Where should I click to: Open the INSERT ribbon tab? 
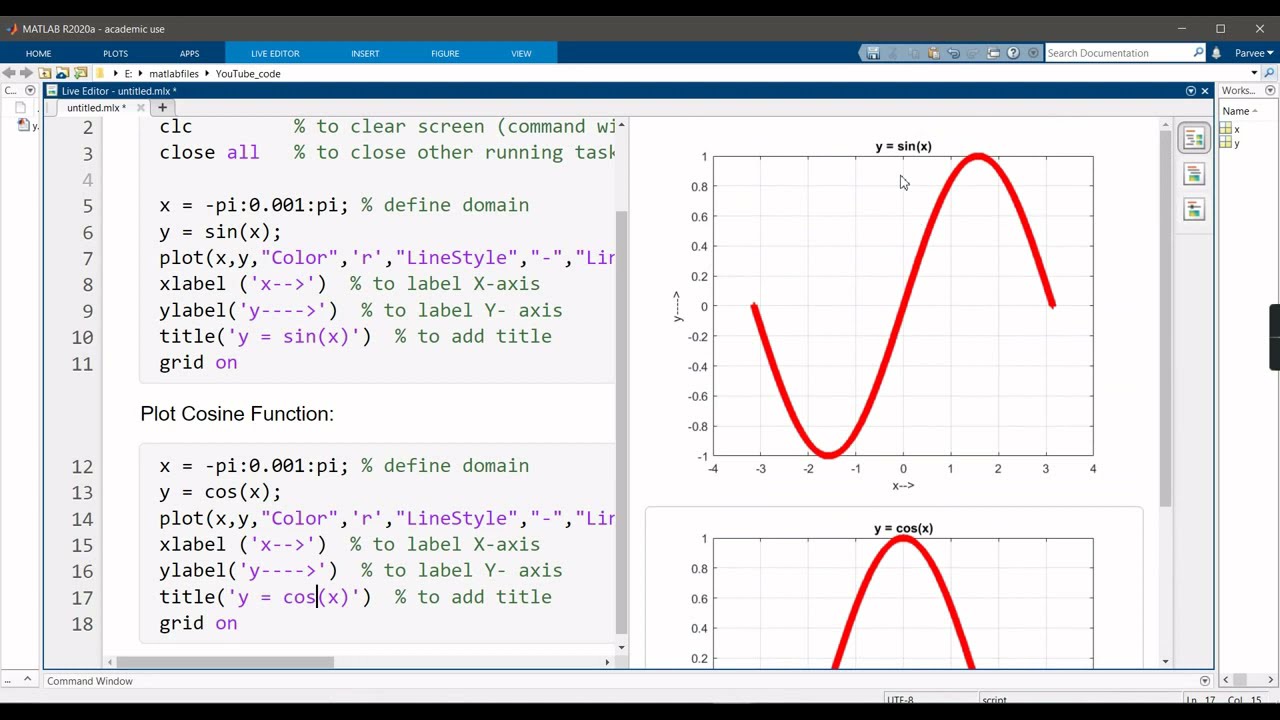[365, 53]
